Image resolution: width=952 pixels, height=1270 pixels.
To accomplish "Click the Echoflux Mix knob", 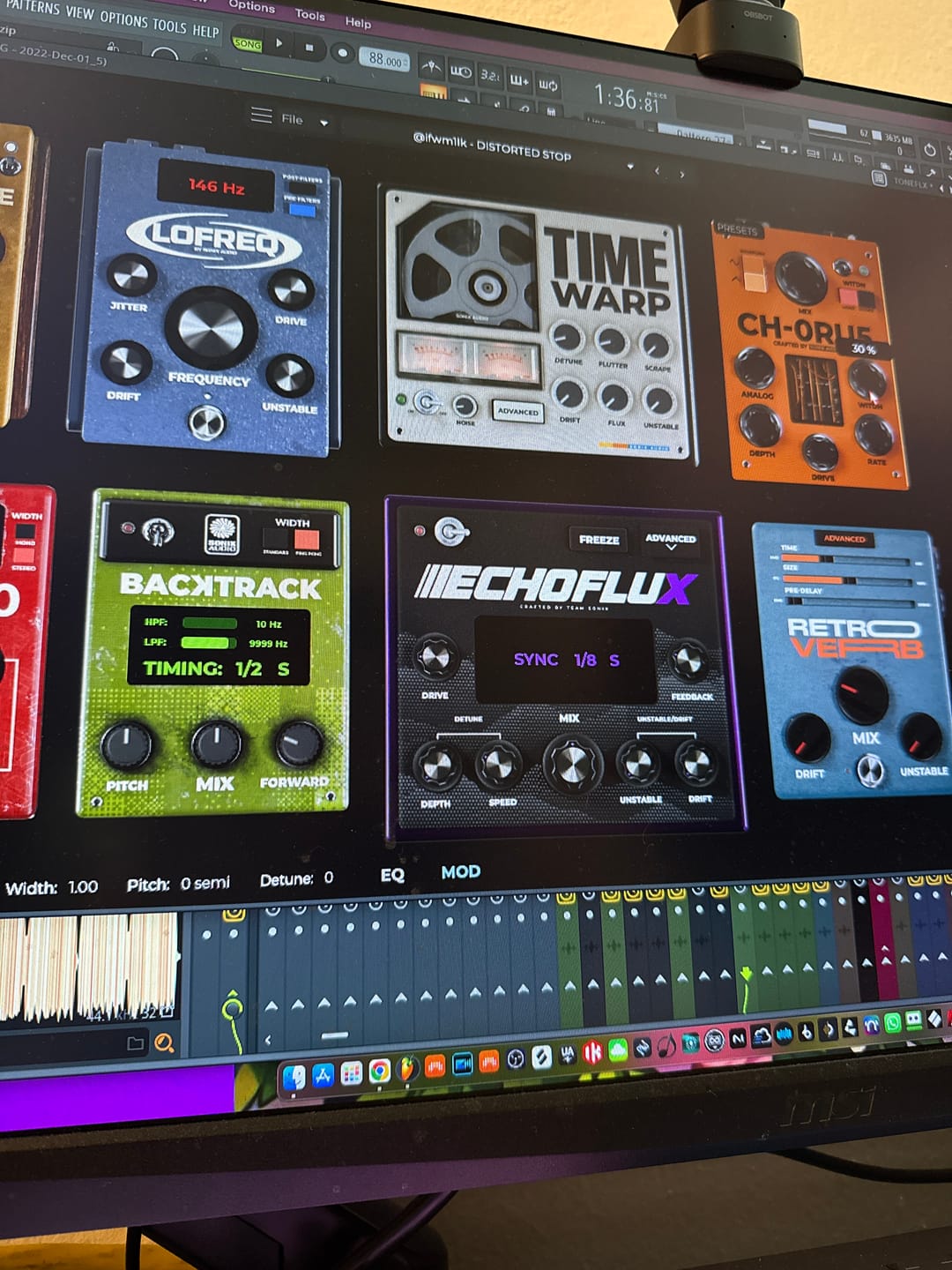I will [x=572, y=763].
